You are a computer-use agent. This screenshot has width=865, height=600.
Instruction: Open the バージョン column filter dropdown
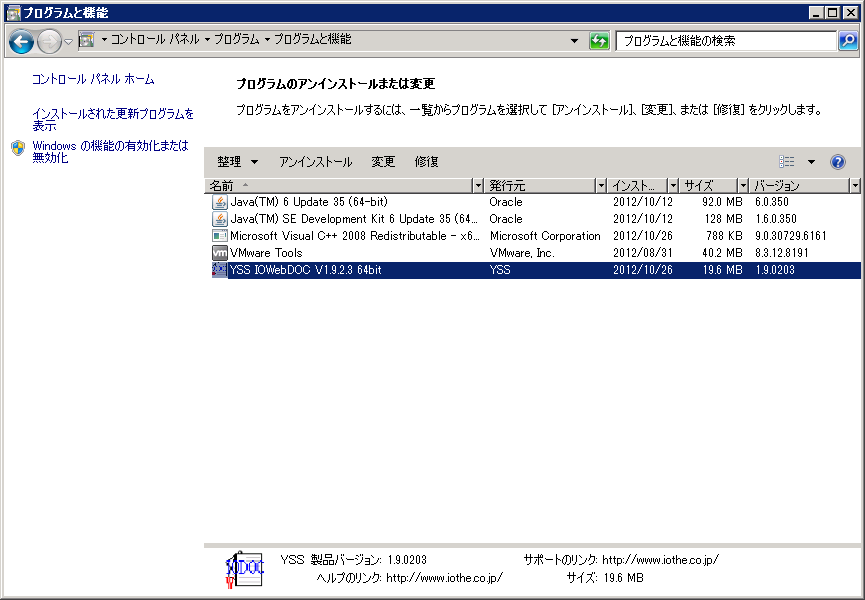pyautogui.click(x=855, y=186)
